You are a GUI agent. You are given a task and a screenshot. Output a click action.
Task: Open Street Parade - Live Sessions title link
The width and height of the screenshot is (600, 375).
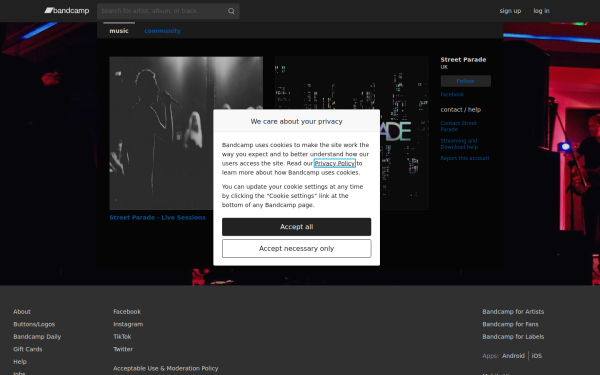pos(157,217)
